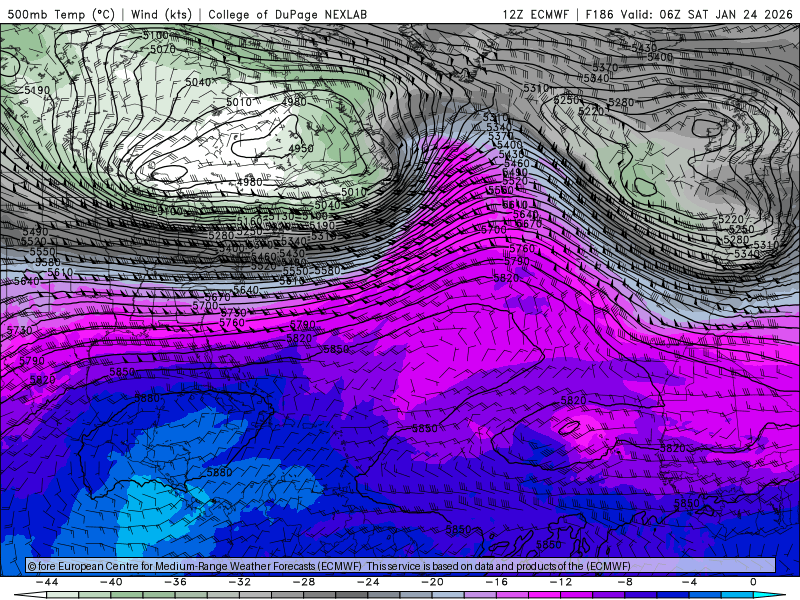Click the 'SAT JAN 24 2026' valid date
The image size is (800, 600).
tap(740, 14)
